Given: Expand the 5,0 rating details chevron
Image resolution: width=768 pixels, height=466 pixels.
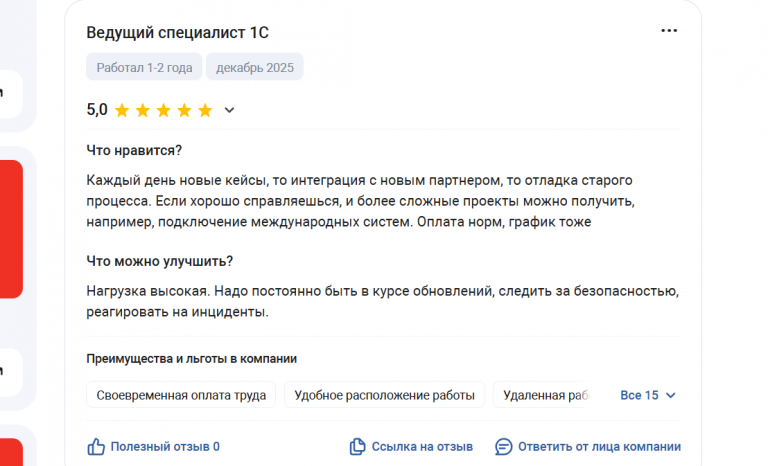Looking at the screenshot, I should 229,110.
